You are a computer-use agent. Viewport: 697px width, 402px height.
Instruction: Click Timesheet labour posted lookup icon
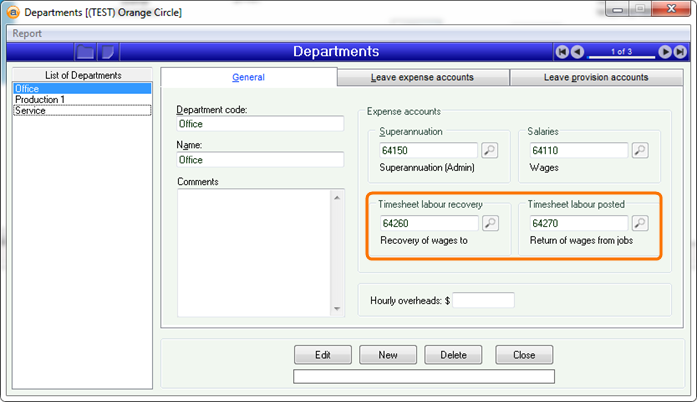(x=640, y=224)
